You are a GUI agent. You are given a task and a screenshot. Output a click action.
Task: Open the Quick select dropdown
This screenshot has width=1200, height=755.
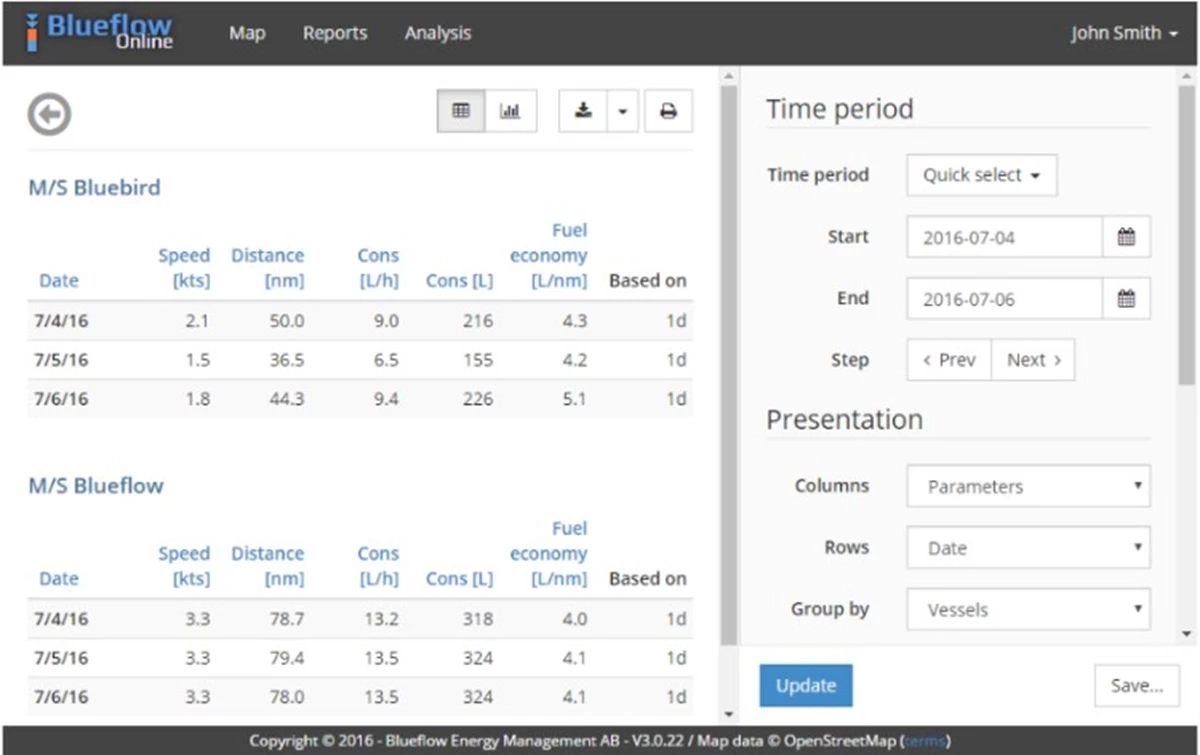pyautogui.click(x=981, y=175)
